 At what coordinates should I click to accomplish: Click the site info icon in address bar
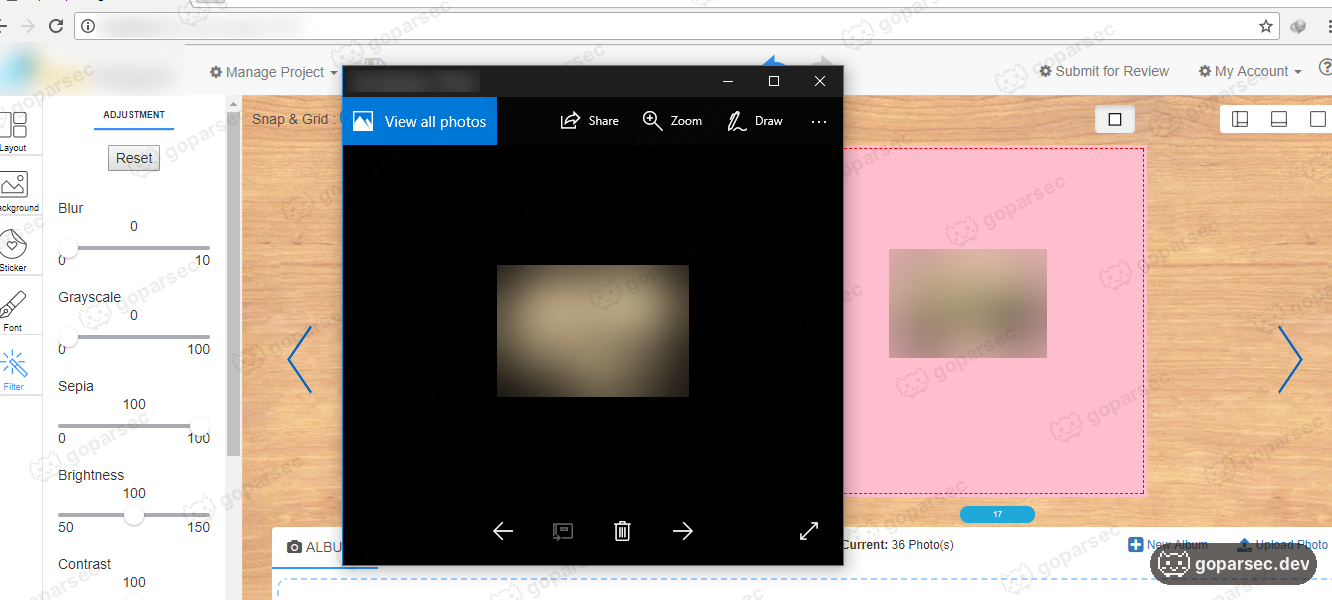(x=88, y=26)
